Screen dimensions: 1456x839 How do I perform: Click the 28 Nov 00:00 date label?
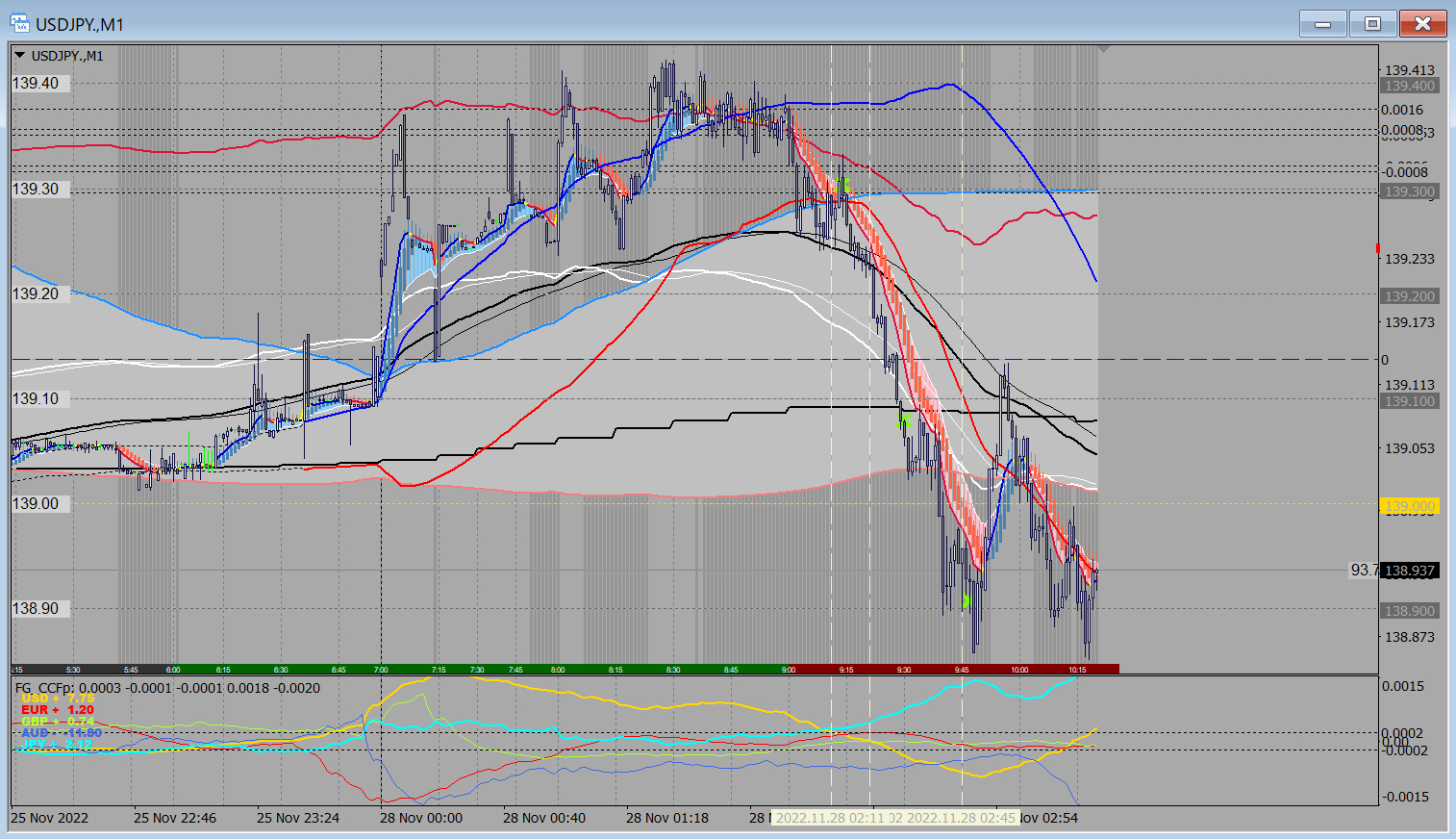coord(420,818)
